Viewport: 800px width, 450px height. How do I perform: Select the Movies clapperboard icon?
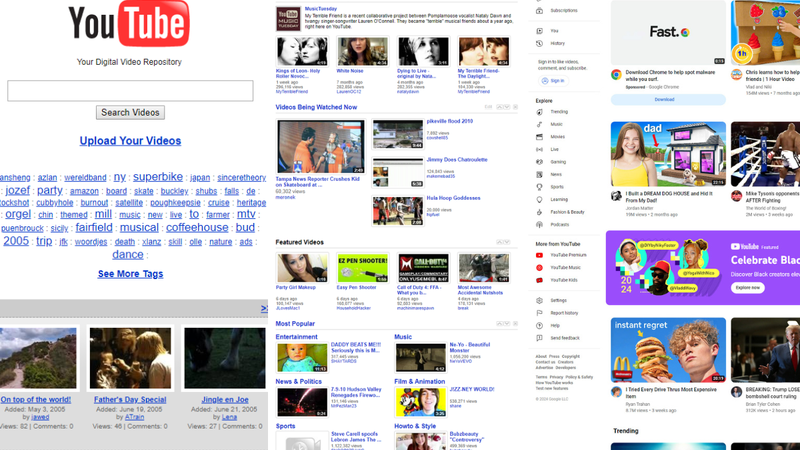click(x=539, y=137)
